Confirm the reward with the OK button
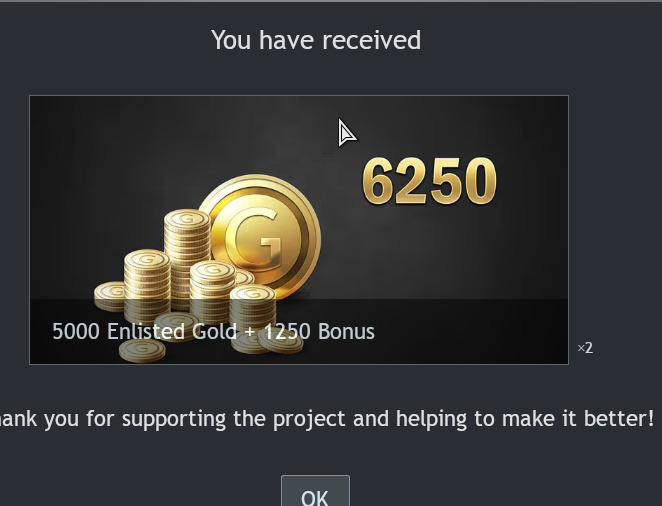 [315, 492]
